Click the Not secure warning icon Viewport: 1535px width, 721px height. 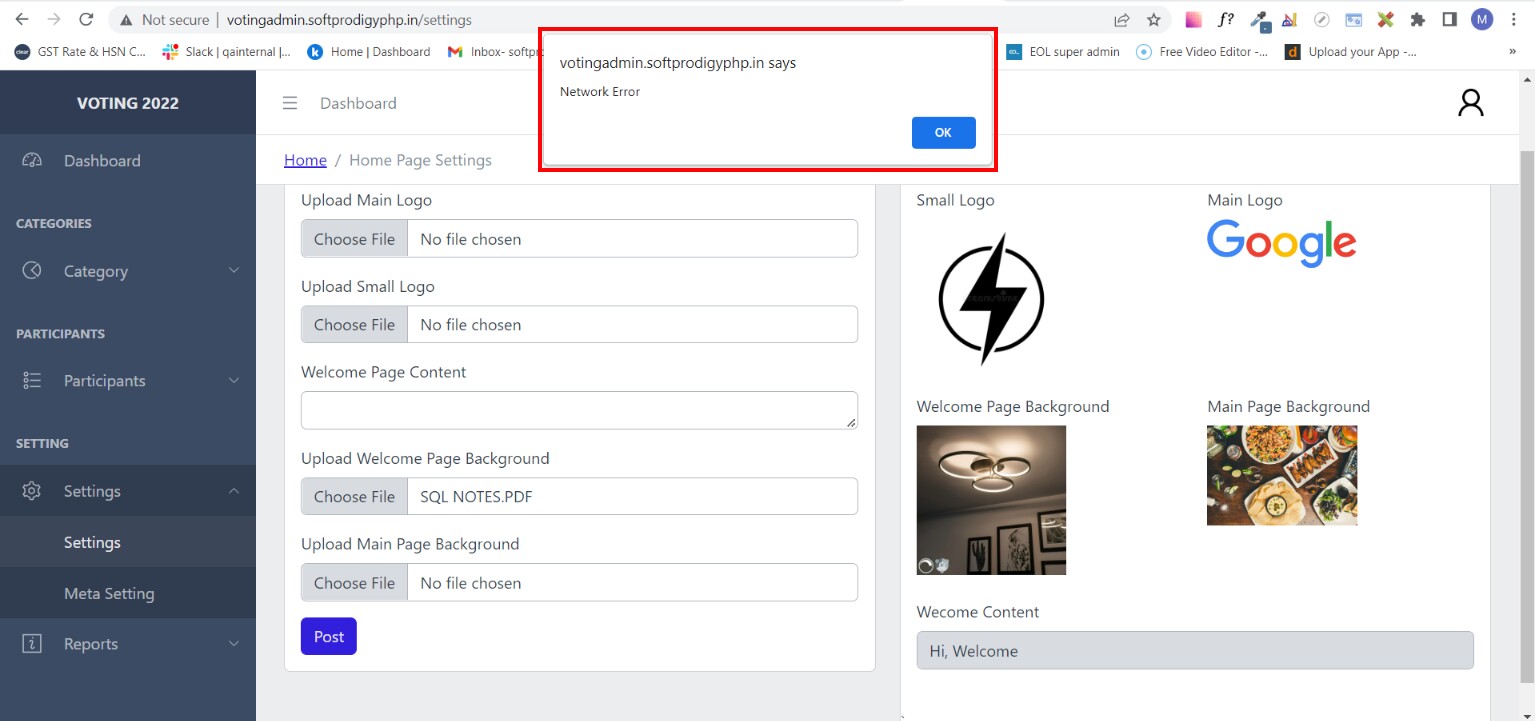point(126,19)
